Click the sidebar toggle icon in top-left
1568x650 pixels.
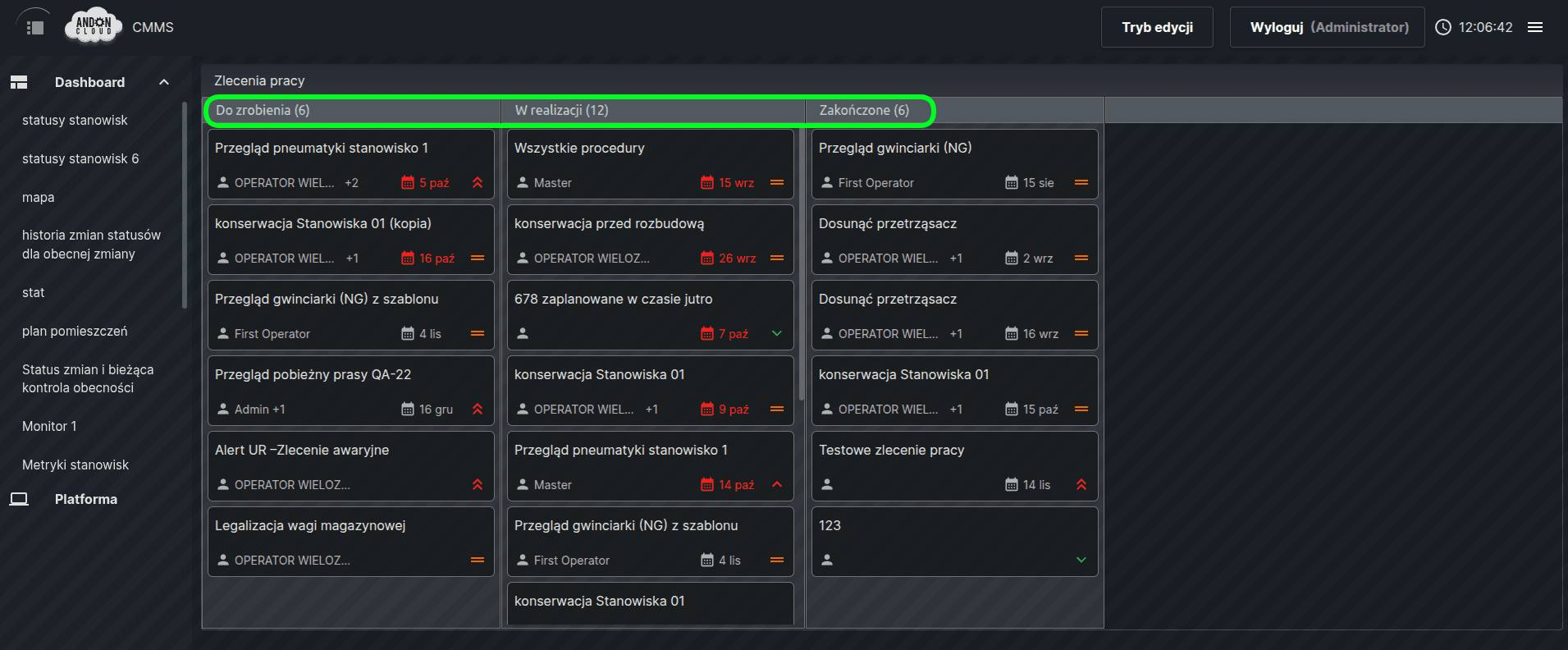point(34,28)
